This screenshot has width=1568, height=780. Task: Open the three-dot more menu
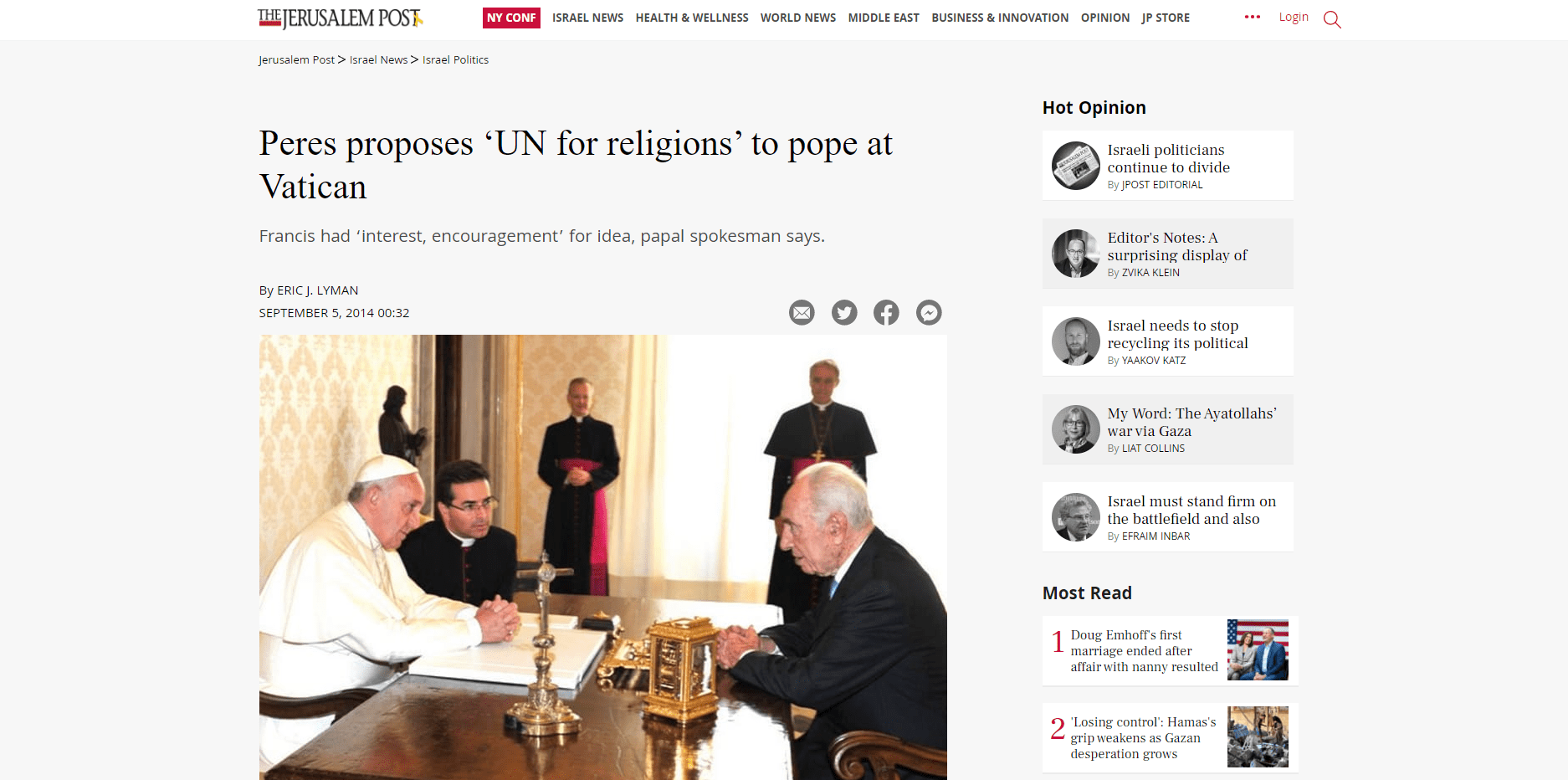[x=1253, y=17]
